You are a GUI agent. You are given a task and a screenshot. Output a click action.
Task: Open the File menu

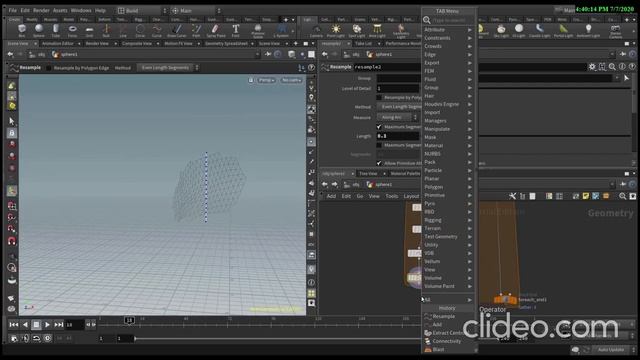(x=13, y=11)
